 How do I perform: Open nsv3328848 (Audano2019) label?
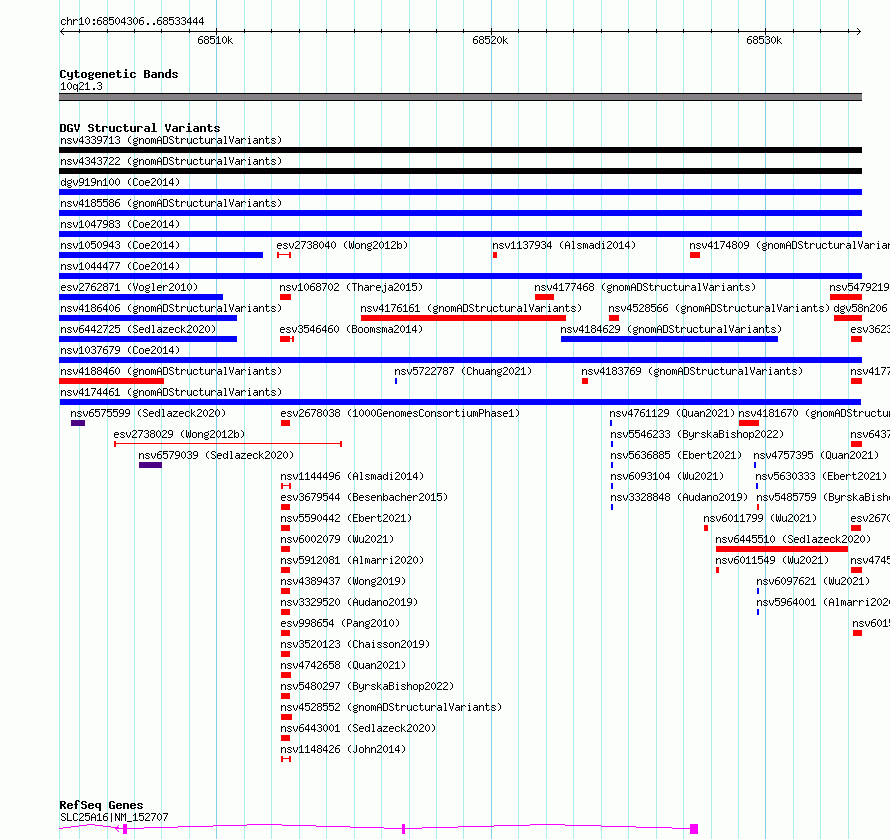pyautogui.click(x=679, y=497)
